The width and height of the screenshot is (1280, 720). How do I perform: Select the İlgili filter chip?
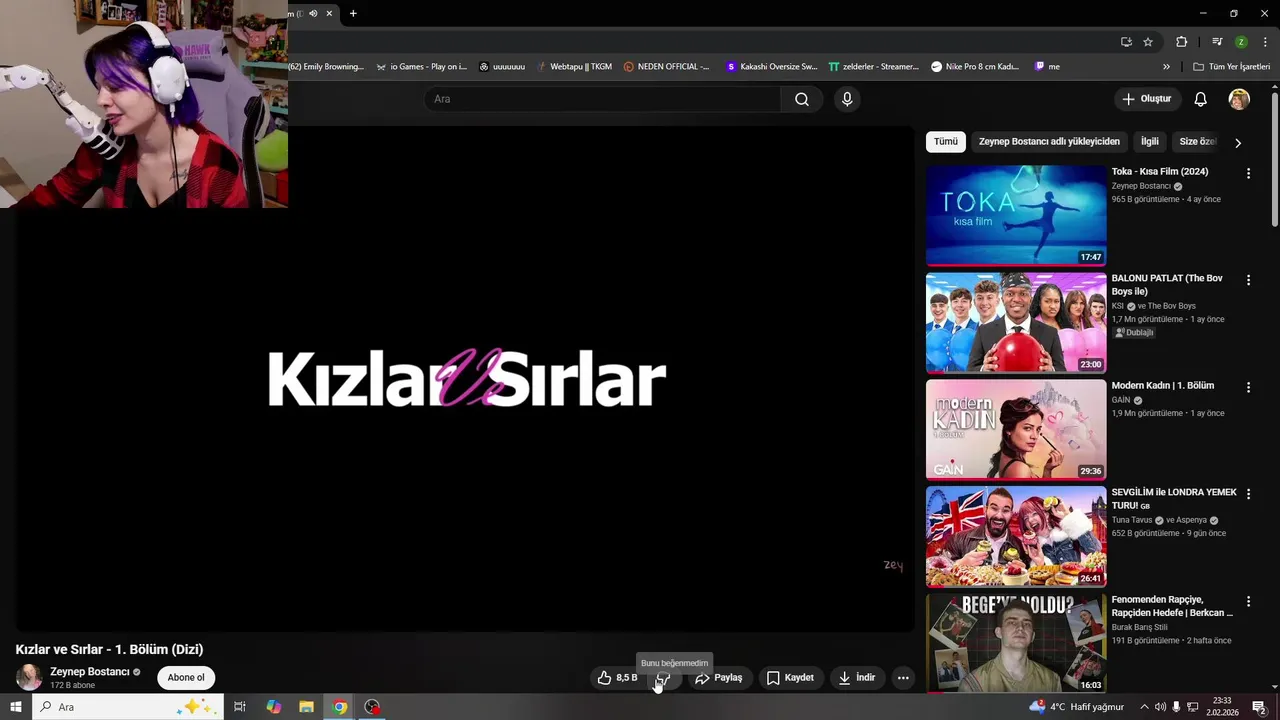click(1150, 142)
